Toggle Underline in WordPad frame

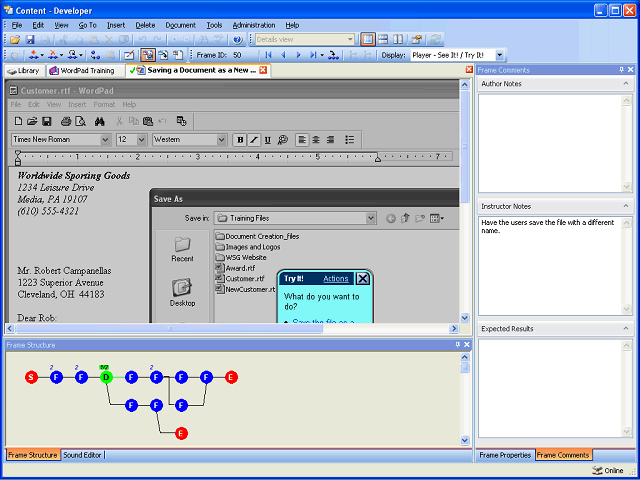point(267,140)
